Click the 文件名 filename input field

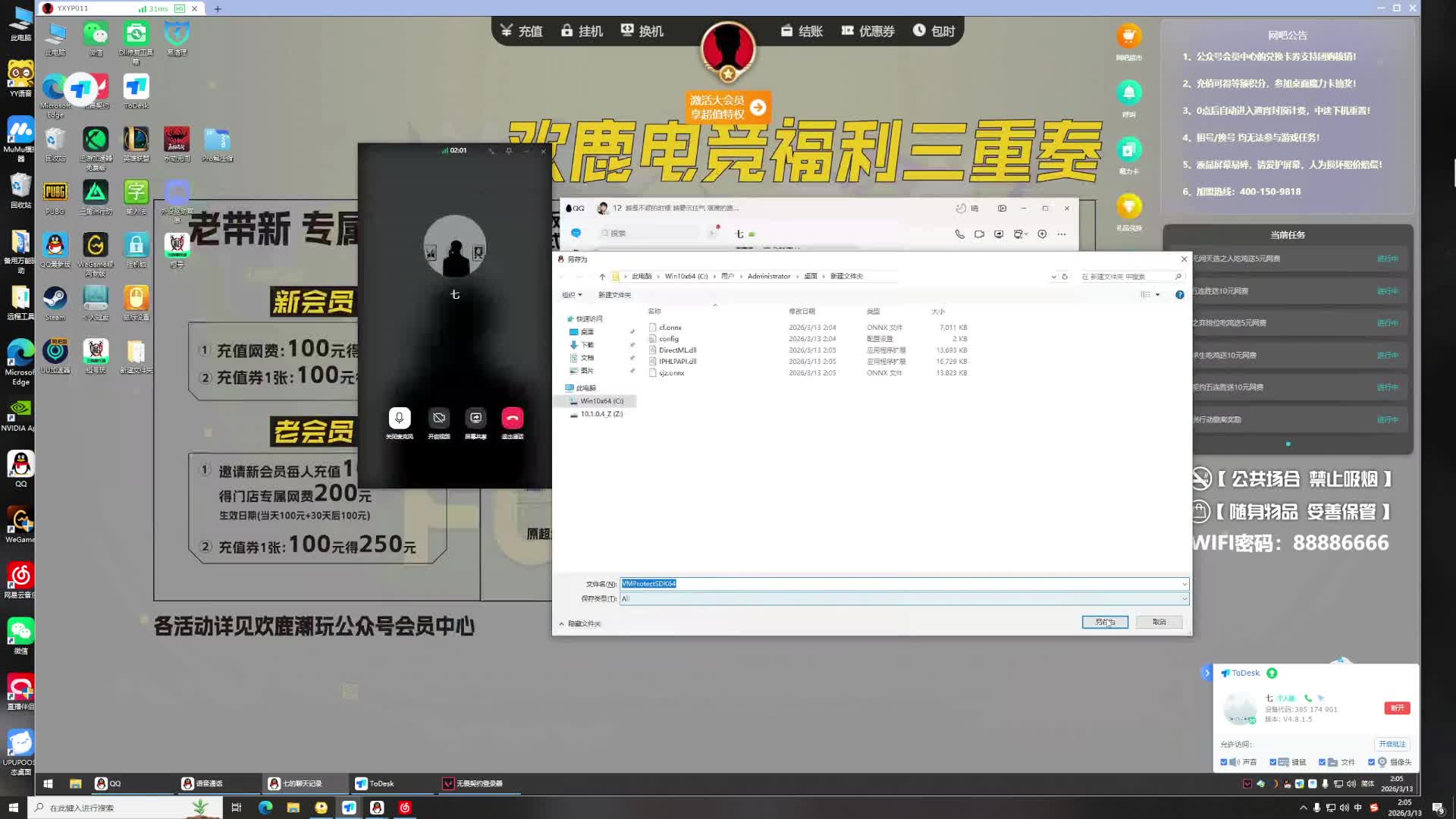902,584
